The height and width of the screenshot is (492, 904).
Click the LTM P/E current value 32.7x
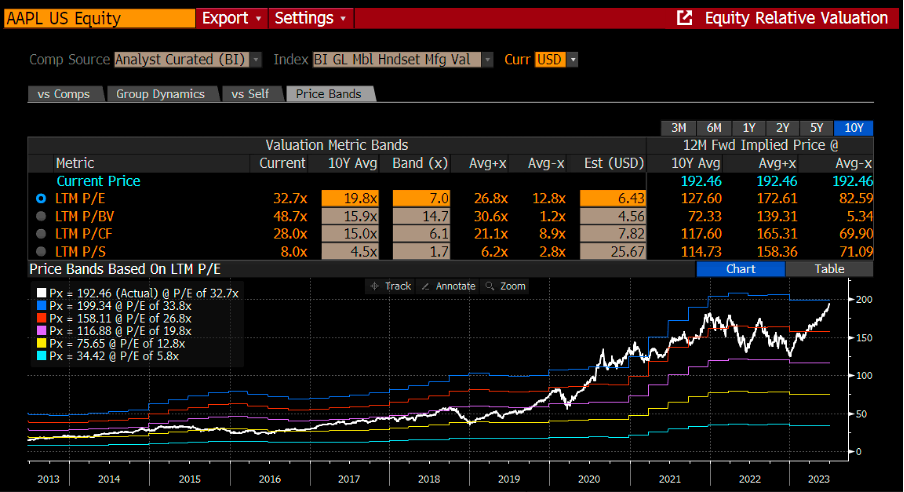[291, 198]
